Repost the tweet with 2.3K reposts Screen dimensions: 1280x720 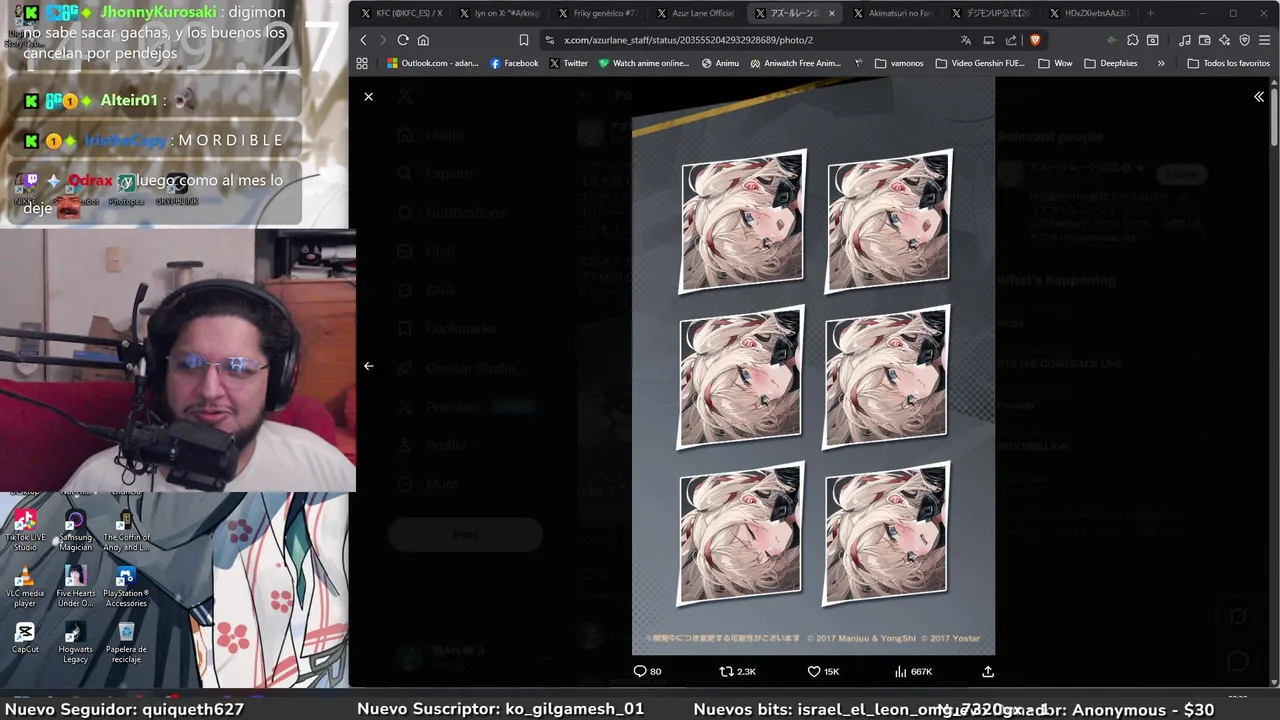(737, 671)
